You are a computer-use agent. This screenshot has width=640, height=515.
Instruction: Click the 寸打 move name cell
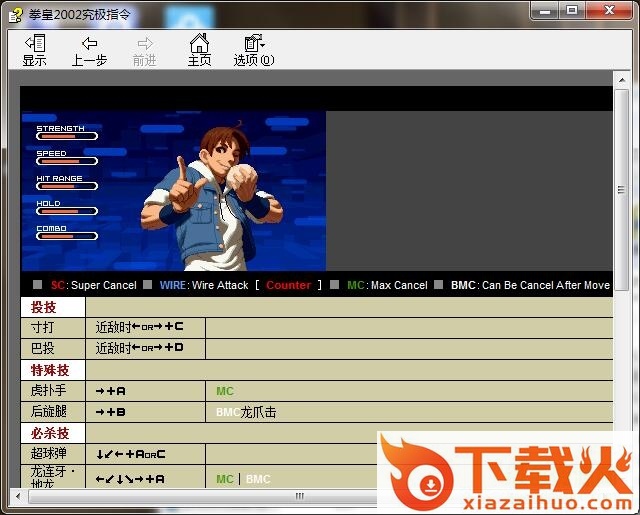point(43,328)
